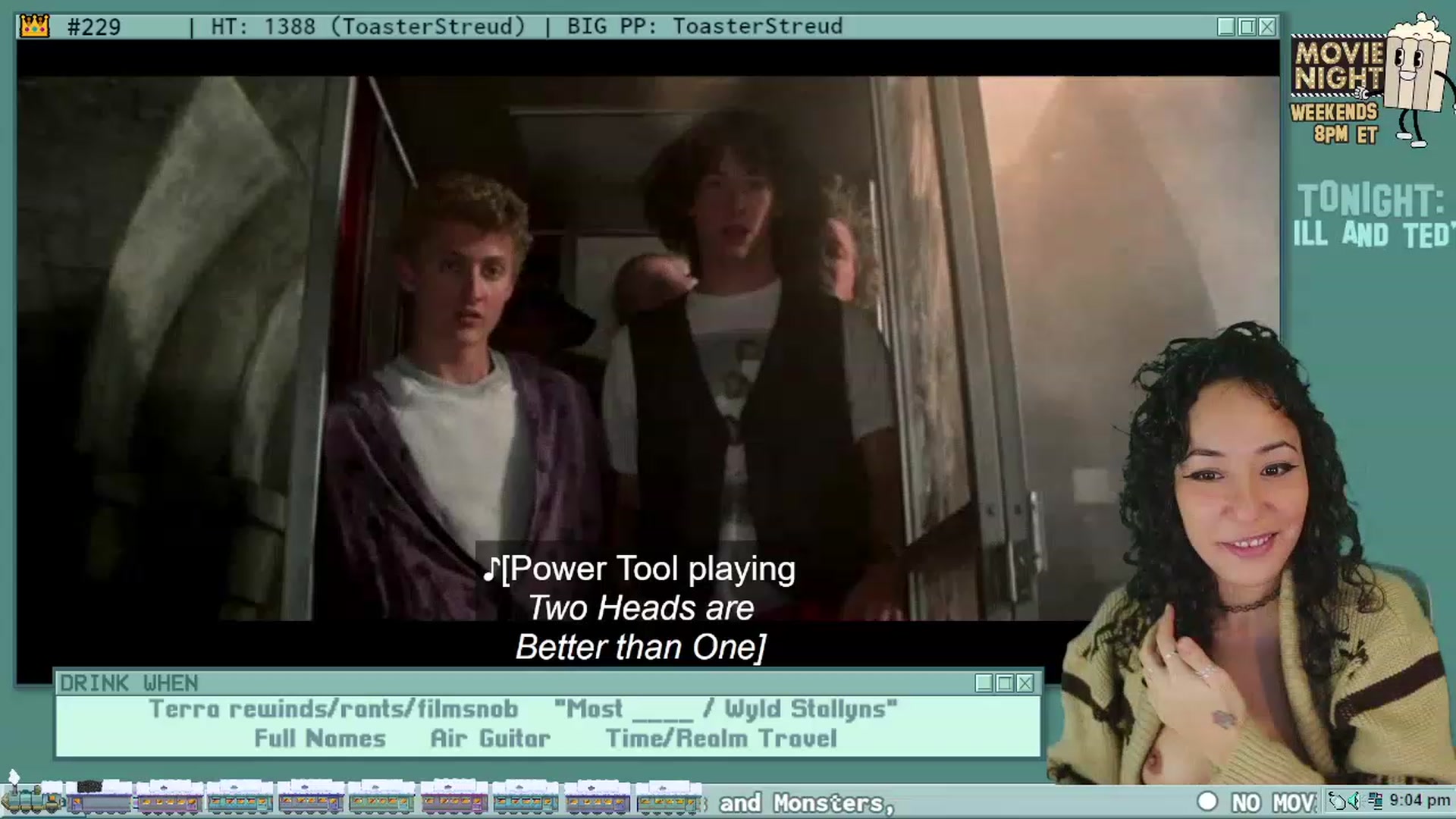
Task: Click 'HT: 1388 (ToasterStreud)' in title bar
Action: [368, 27]
